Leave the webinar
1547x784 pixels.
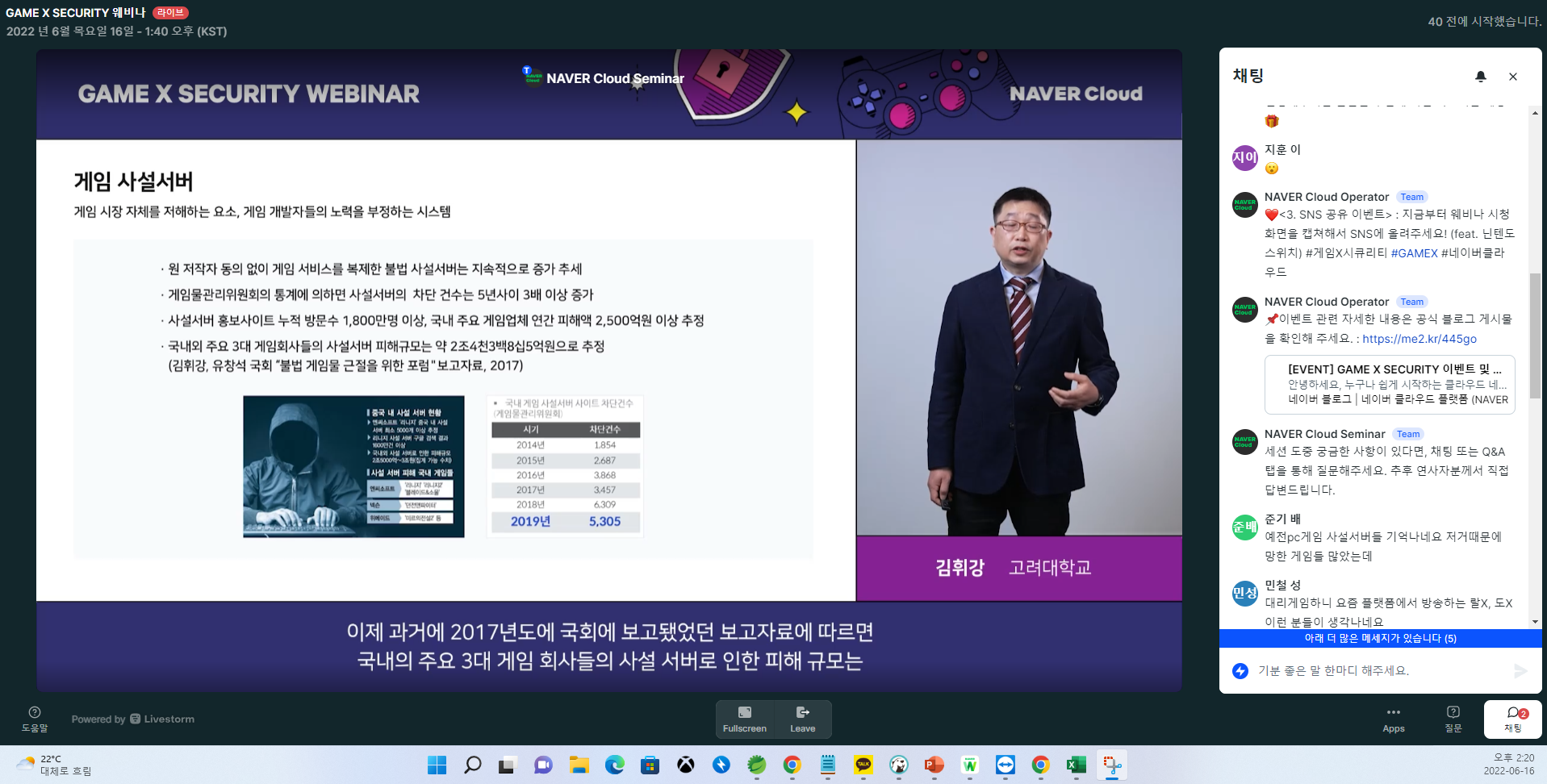point(802,719)
